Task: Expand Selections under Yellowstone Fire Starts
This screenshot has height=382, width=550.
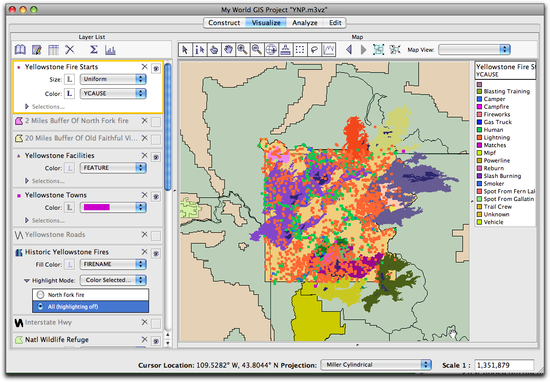Action: [27, 106]
